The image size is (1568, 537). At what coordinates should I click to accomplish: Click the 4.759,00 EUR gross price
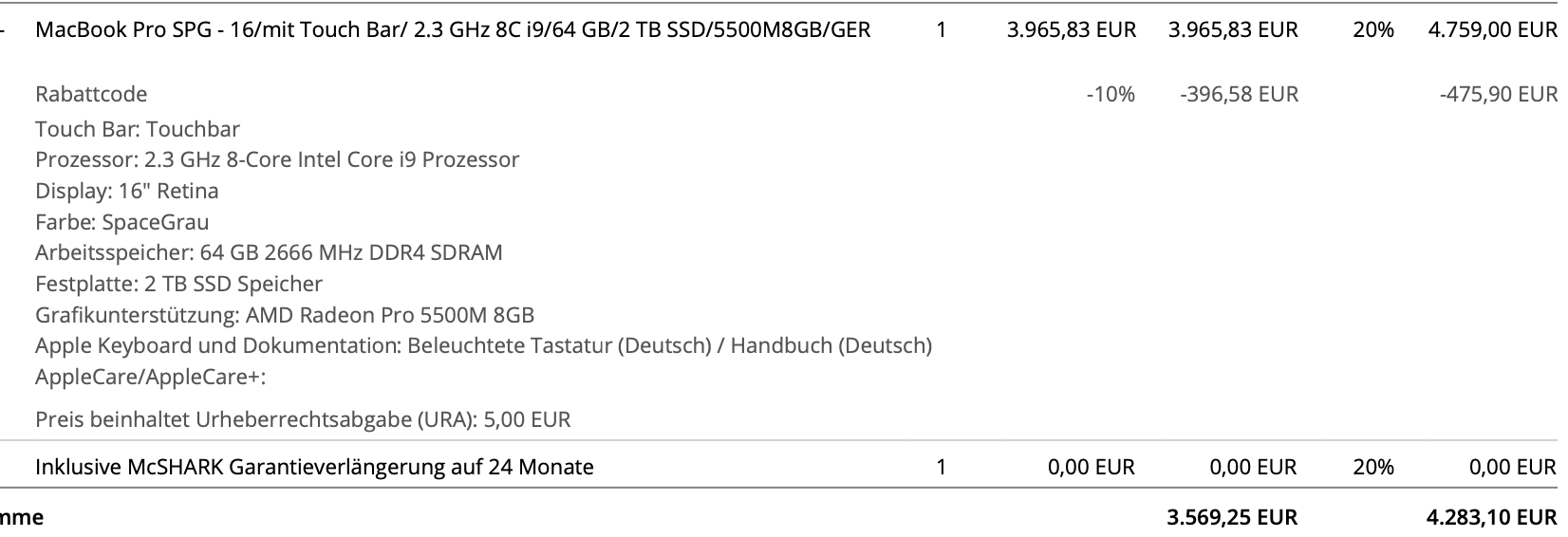(x=1492, y=29)
